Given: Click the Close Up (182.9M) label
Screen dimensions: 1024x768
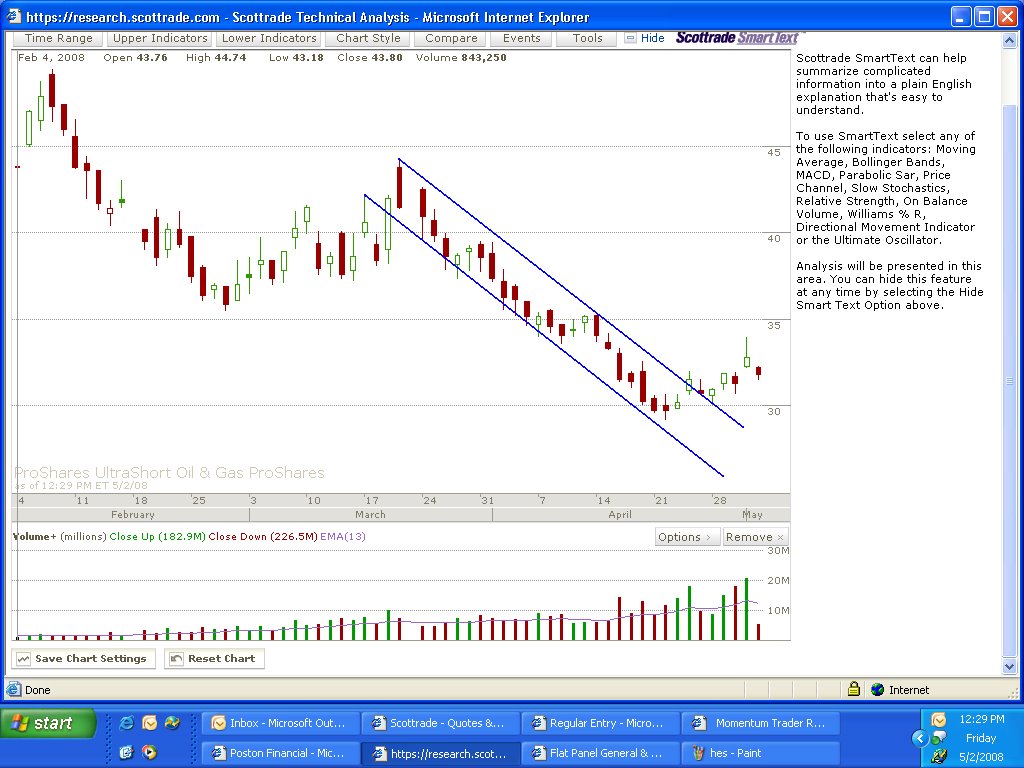Looking at the screenshot, I should [157, 536].
